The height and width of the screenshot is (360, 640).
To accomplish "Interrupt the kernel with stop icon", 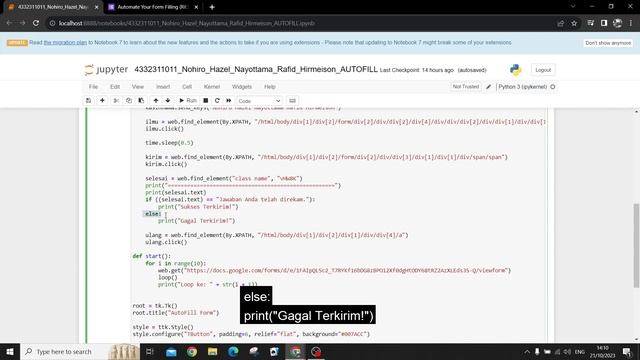I will [206, 100].
